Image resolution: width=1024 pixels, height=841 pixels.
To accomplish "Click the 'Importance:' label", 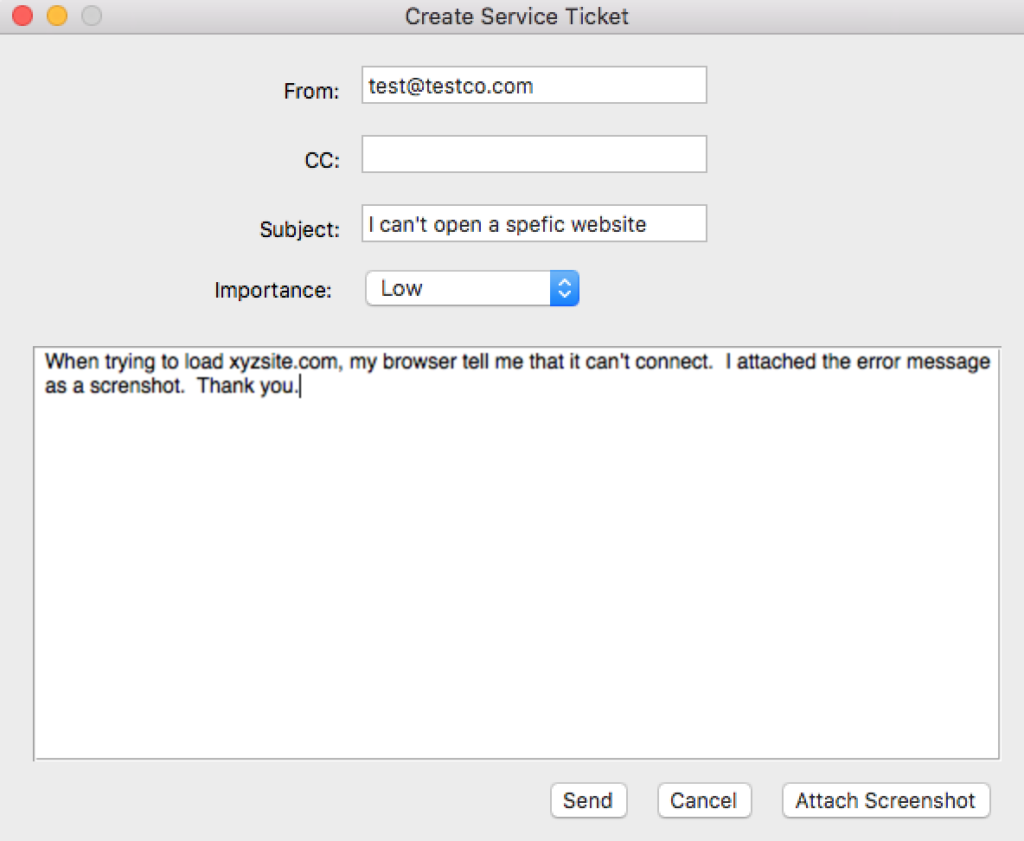I will tap(273, 290).
